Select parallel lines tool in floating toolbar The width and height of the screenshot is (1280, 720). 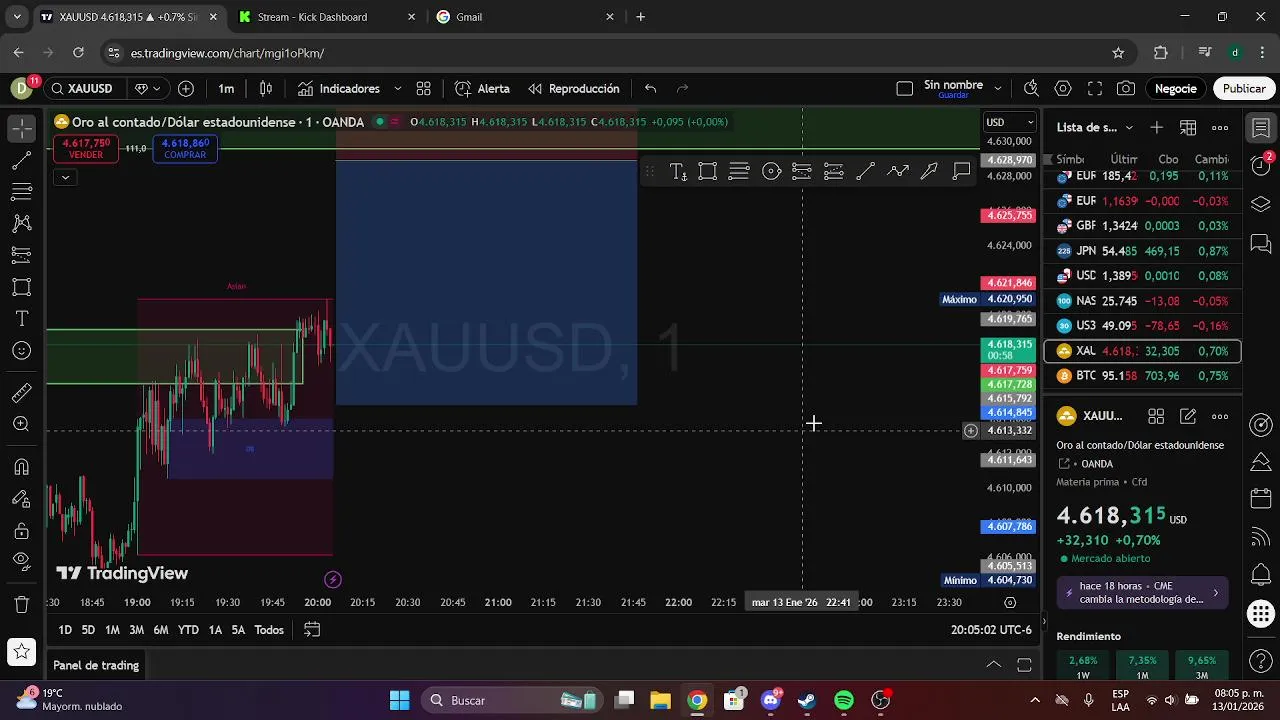click(739, 172)
